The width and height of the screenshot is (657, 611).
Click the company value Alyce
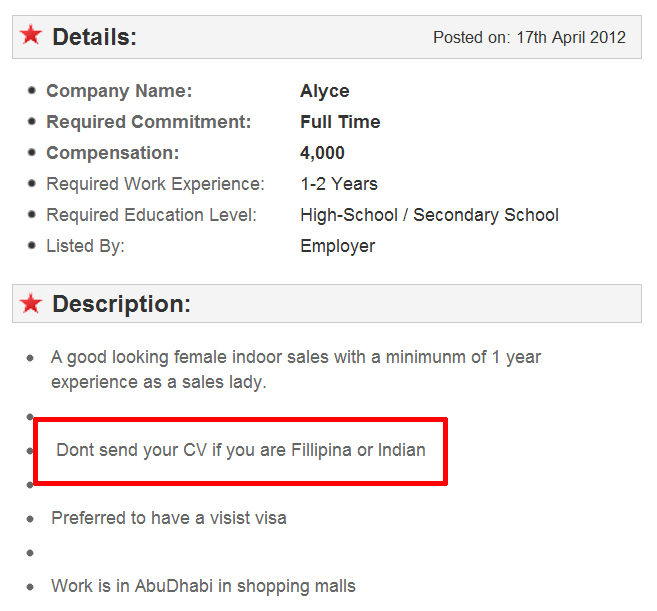(325, 91)
